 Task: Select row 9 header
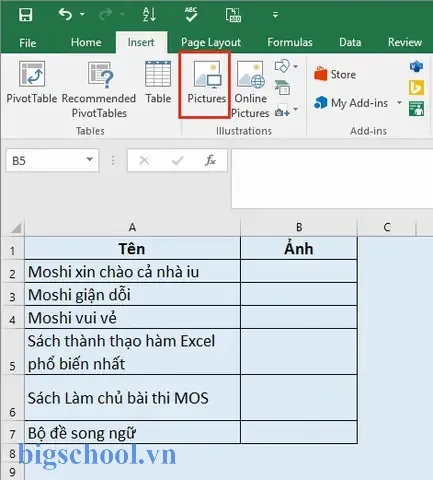point(12,472)
